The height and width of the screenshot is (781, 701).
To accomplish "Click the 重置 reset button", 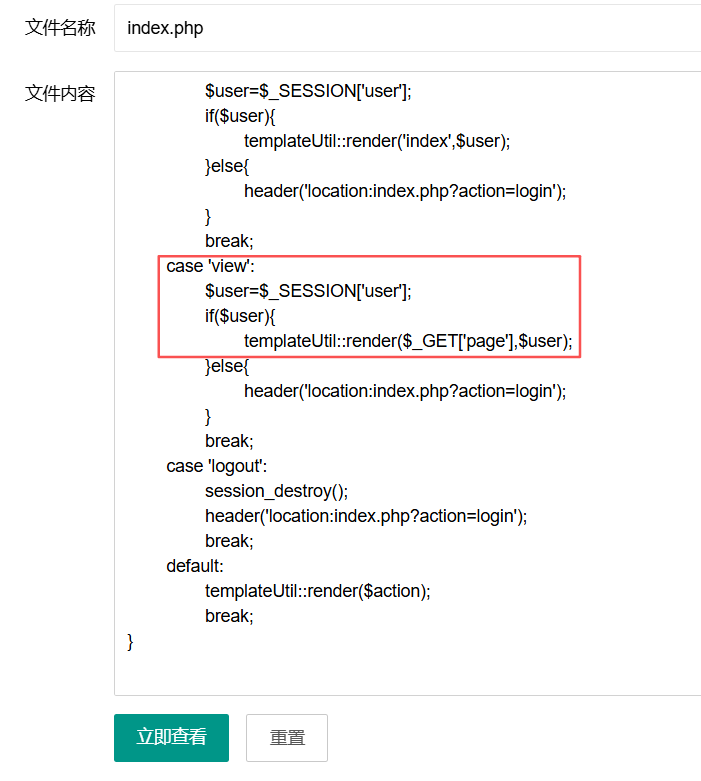I will point(287,738).
